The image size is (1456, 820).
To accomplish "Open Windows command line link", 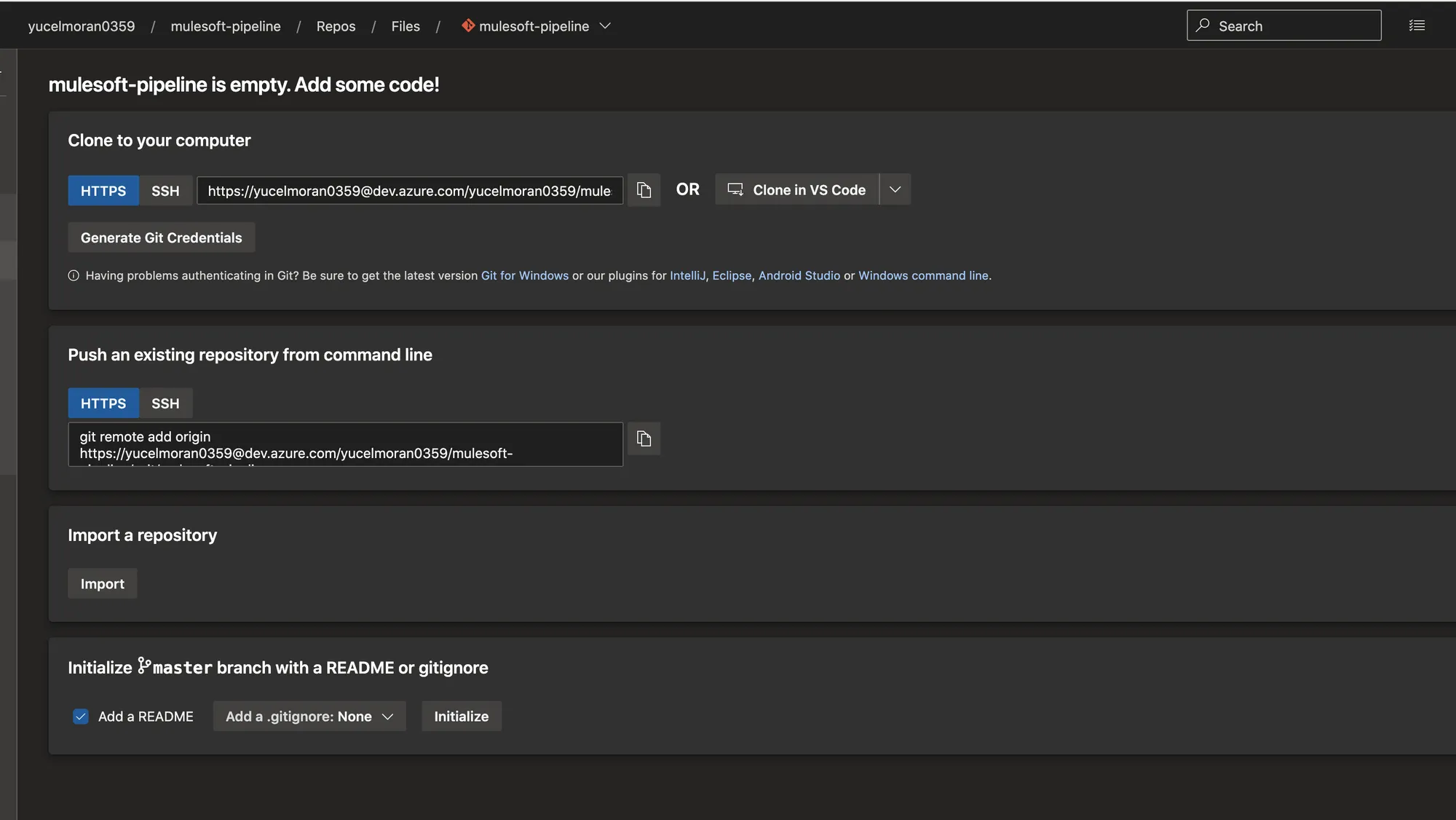I will 923,276.
